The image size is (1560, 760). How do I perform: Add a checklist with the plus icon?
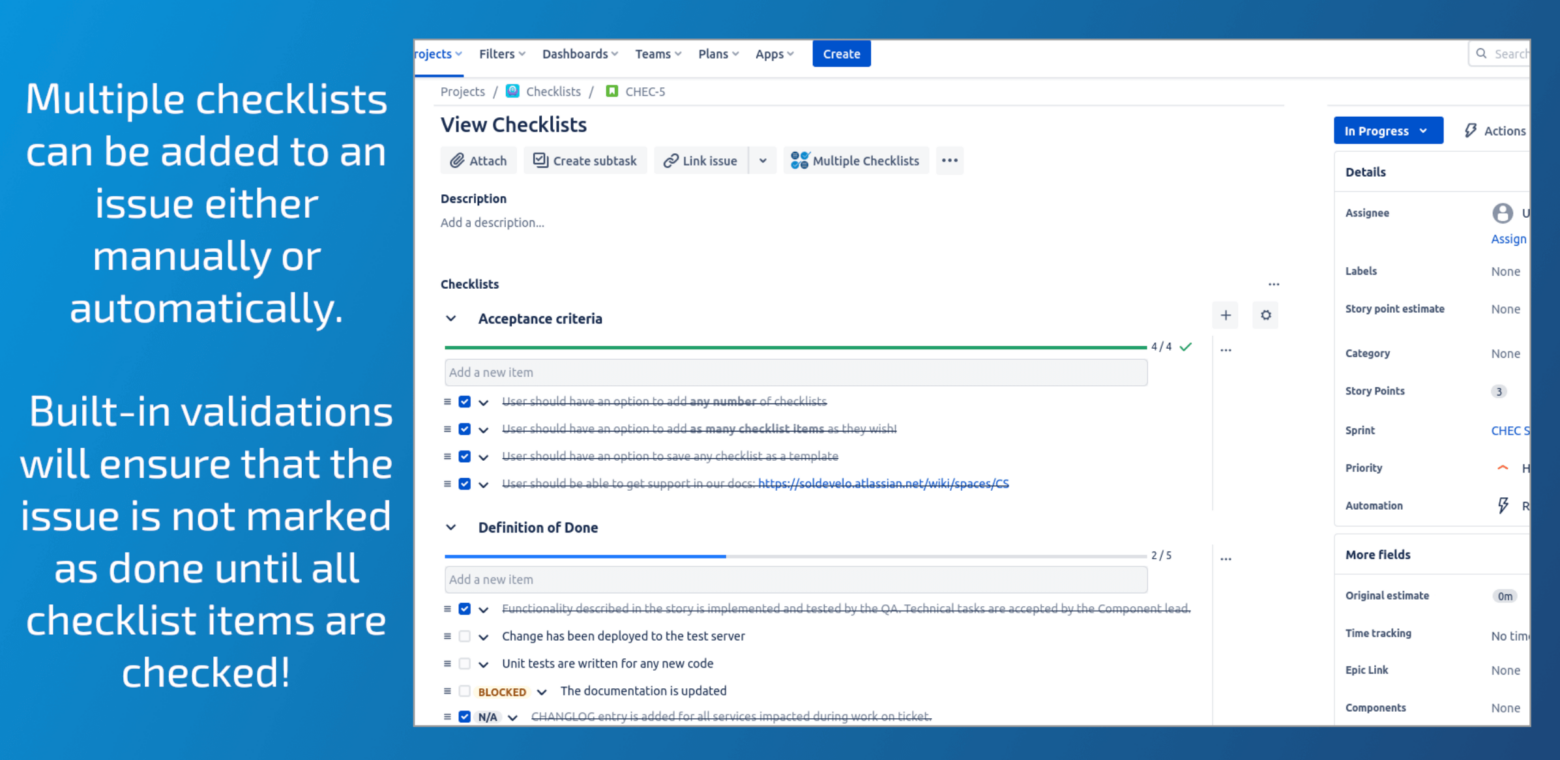pyautogui.click(x=1225, y=315)
